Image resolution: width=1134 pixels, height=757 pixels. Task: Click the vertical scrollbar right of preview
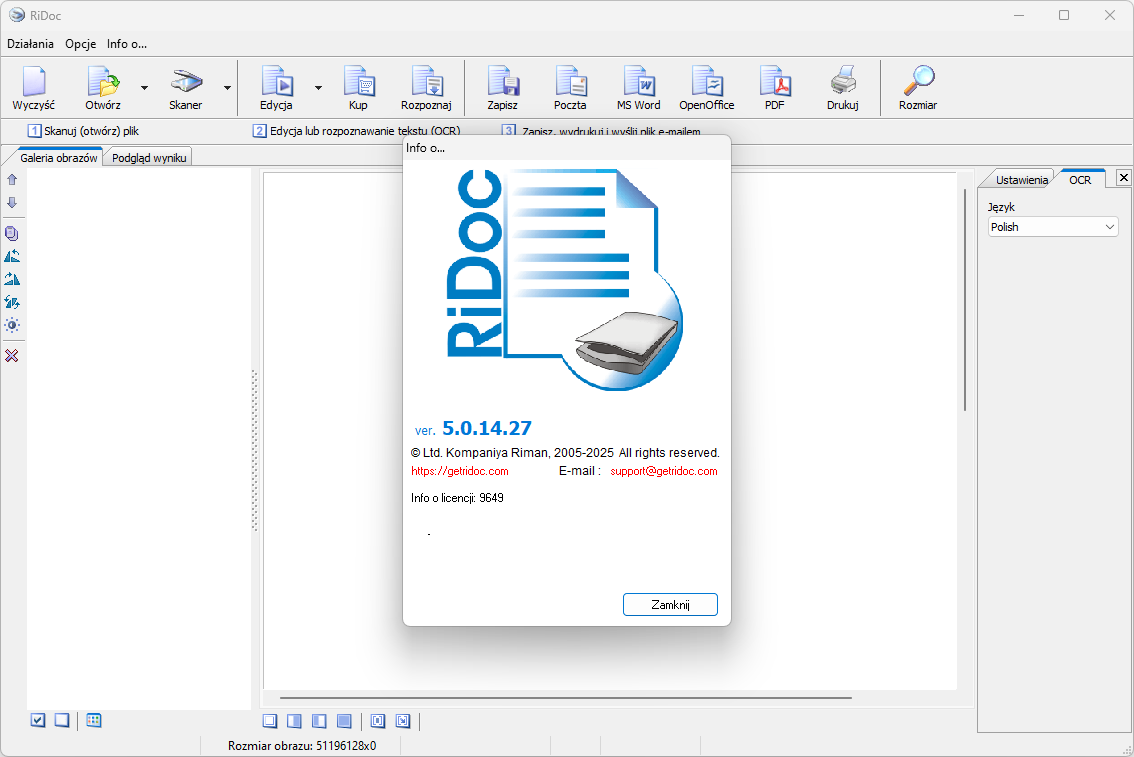[965, 300]
